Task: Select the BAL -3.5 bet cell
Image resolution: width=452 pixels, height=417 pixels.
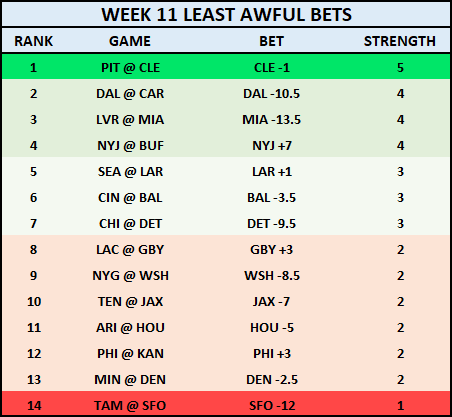Action: pyautogui.click(x=272, y=198)
